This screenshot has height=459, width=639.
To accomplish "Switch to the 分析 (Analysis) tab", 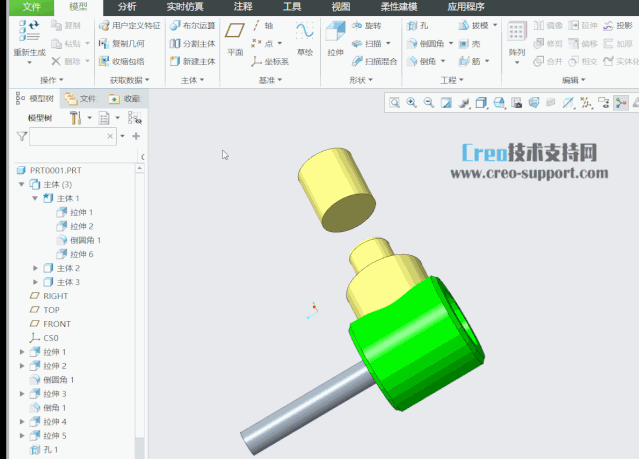I will [127, 7].
